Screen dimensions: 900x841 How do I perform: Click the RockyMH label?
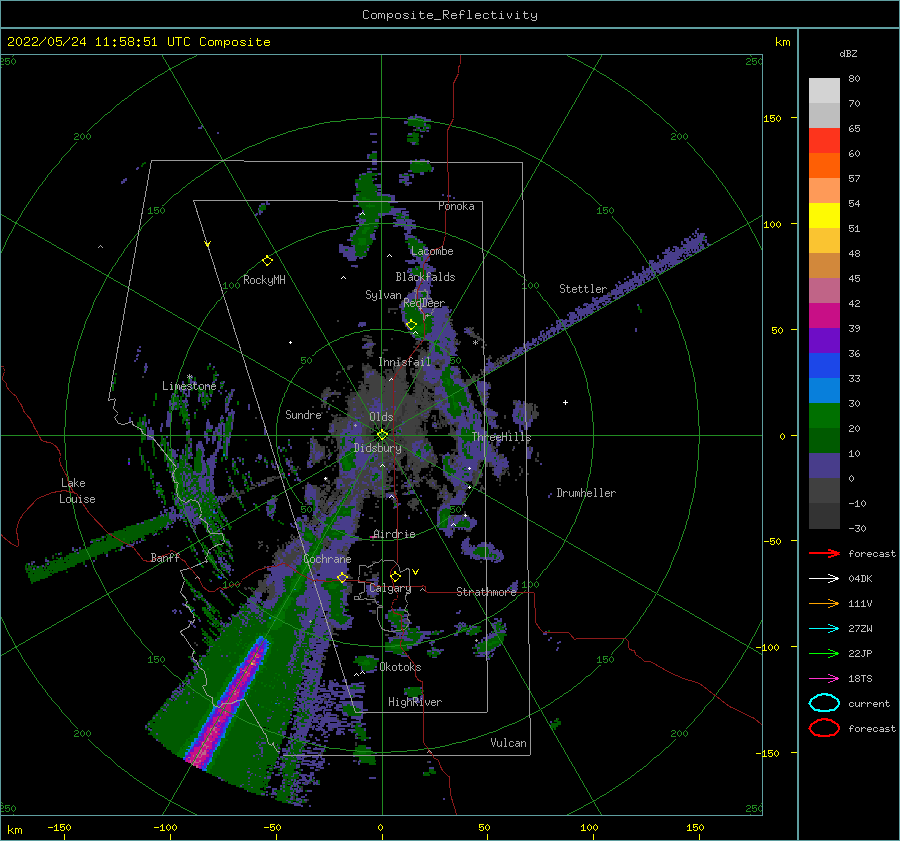tap(264, 280)
